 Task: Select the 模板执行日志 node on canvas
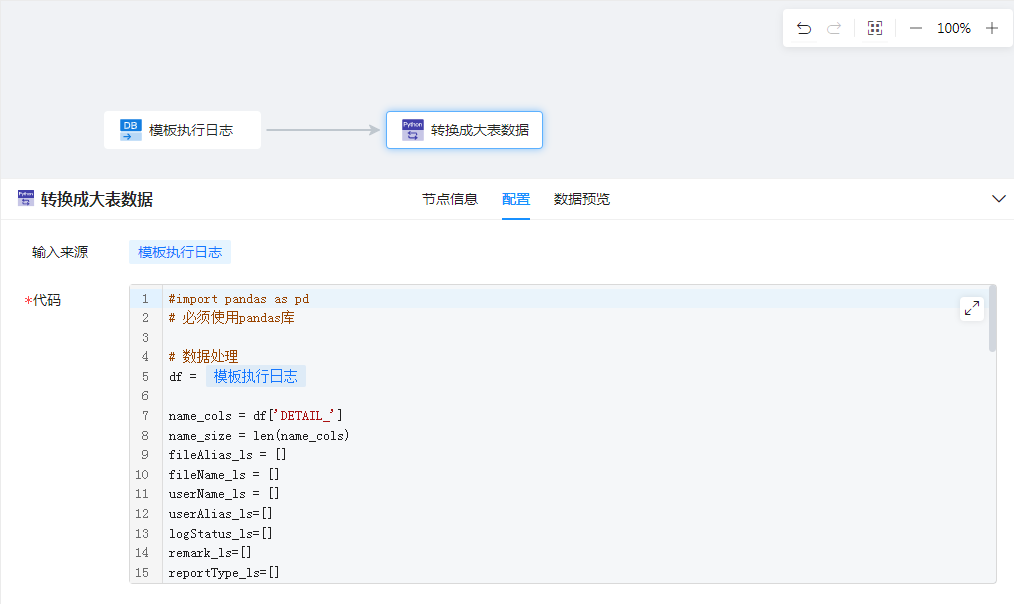point(190,130)
